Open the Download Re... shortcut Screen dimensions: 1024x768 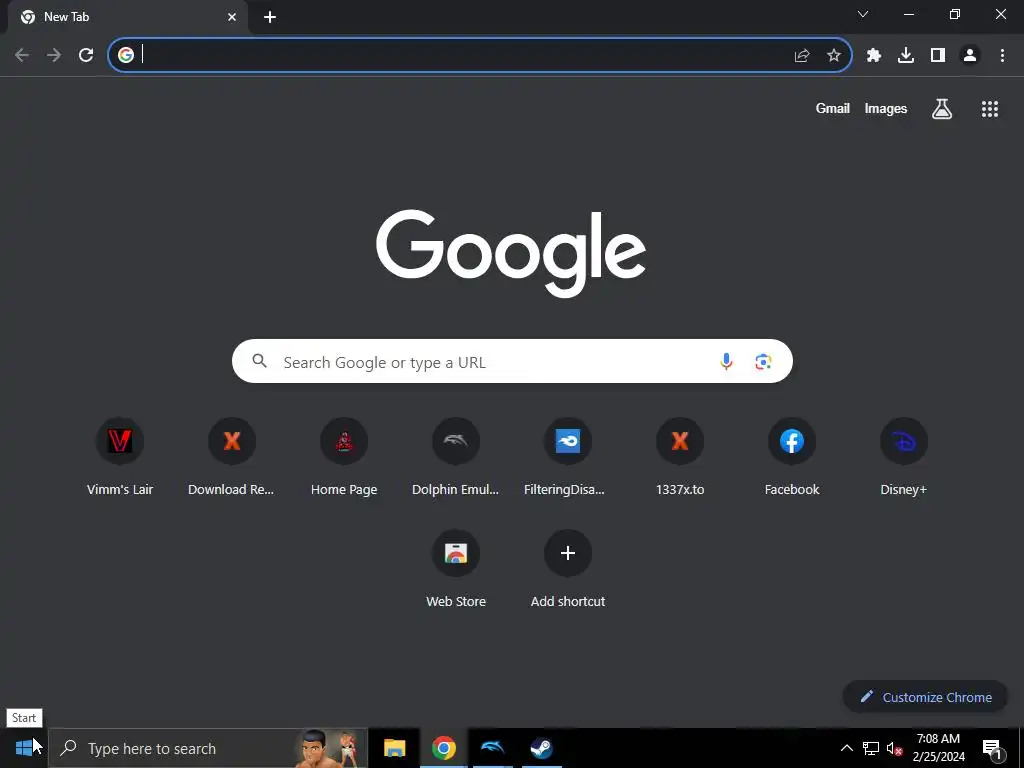231,456
